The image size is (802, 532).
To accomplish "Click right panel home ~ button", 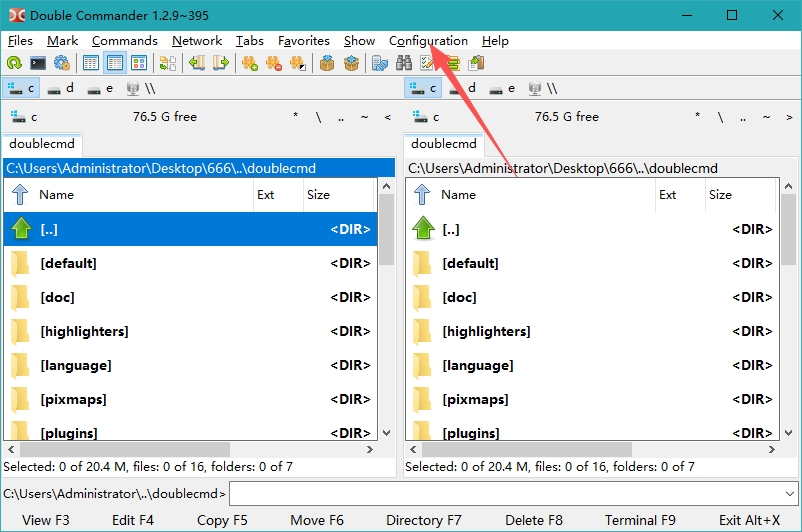I will [x=766, y=117].
